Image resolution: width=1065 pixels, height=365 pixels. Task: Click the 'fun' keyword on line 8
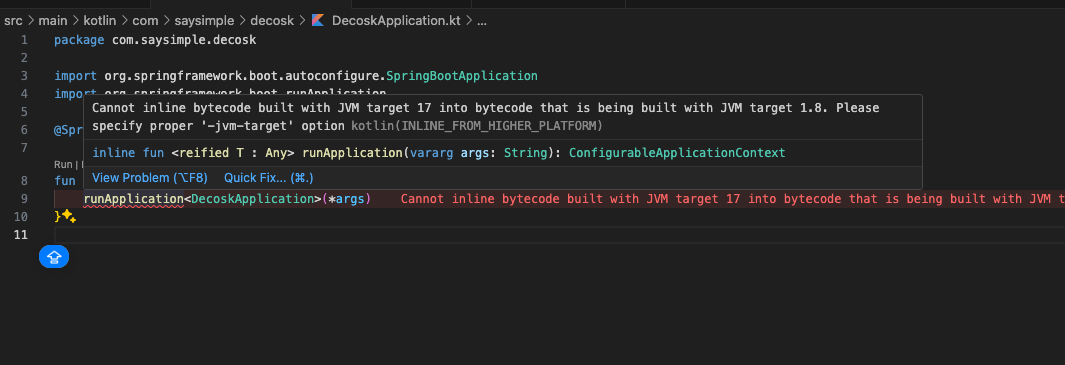point(65,181)
